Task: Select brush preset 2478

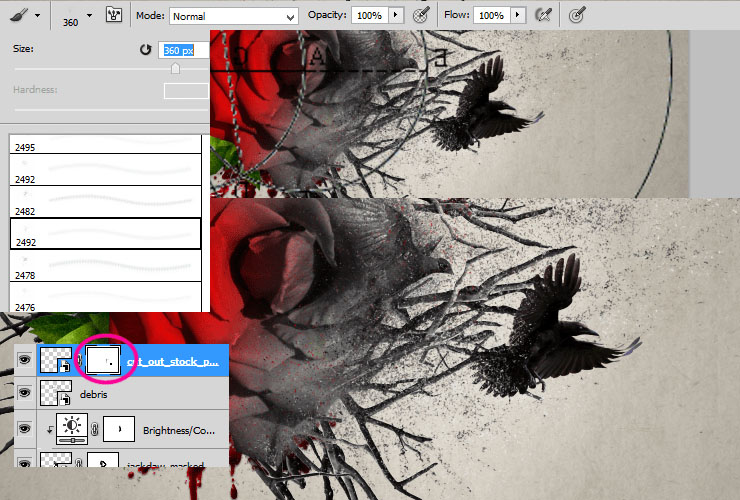Action: pos(105,265)
